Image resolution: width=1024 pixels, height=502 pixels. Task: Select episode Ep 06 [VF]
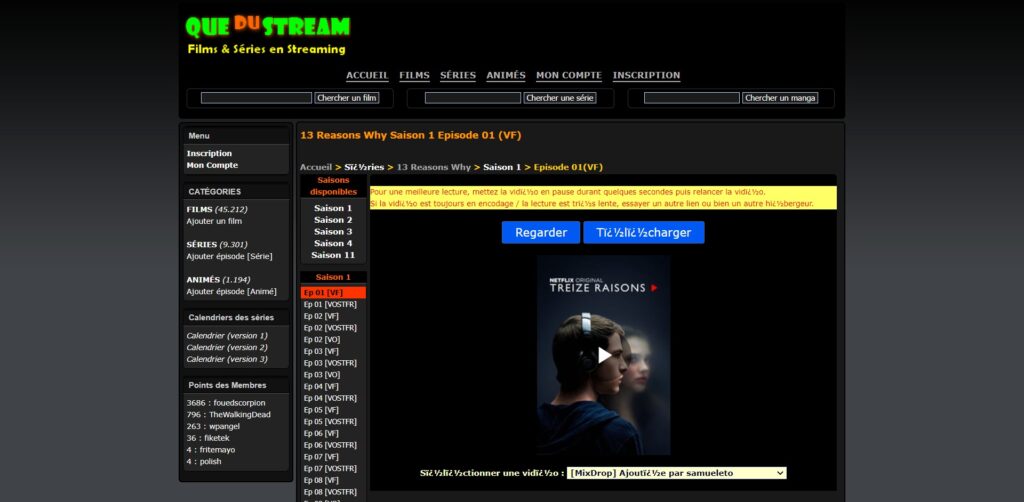point(321,433)
